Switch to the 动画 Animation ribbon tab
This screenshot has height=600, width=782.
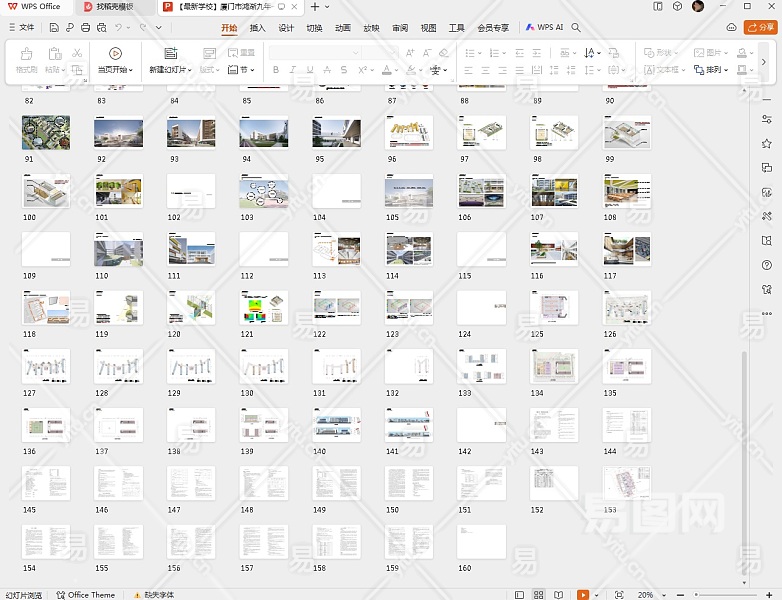pos(343,28)
